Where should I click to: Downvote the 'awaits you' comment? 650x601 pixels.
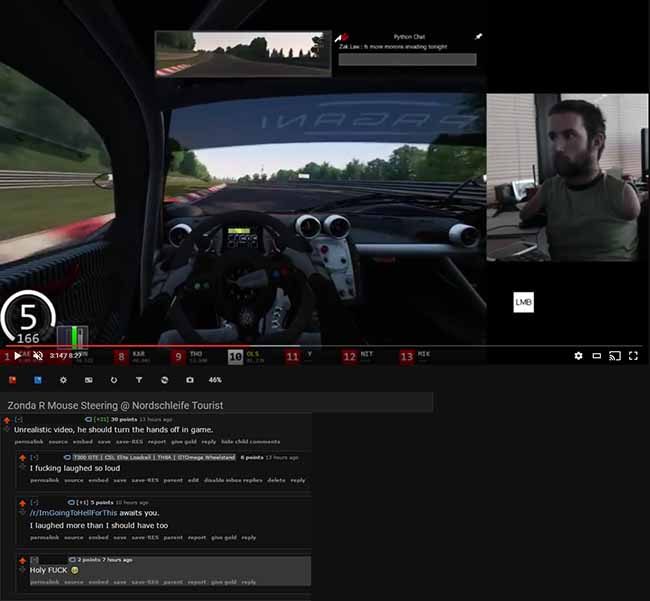(x=22, y=513)
